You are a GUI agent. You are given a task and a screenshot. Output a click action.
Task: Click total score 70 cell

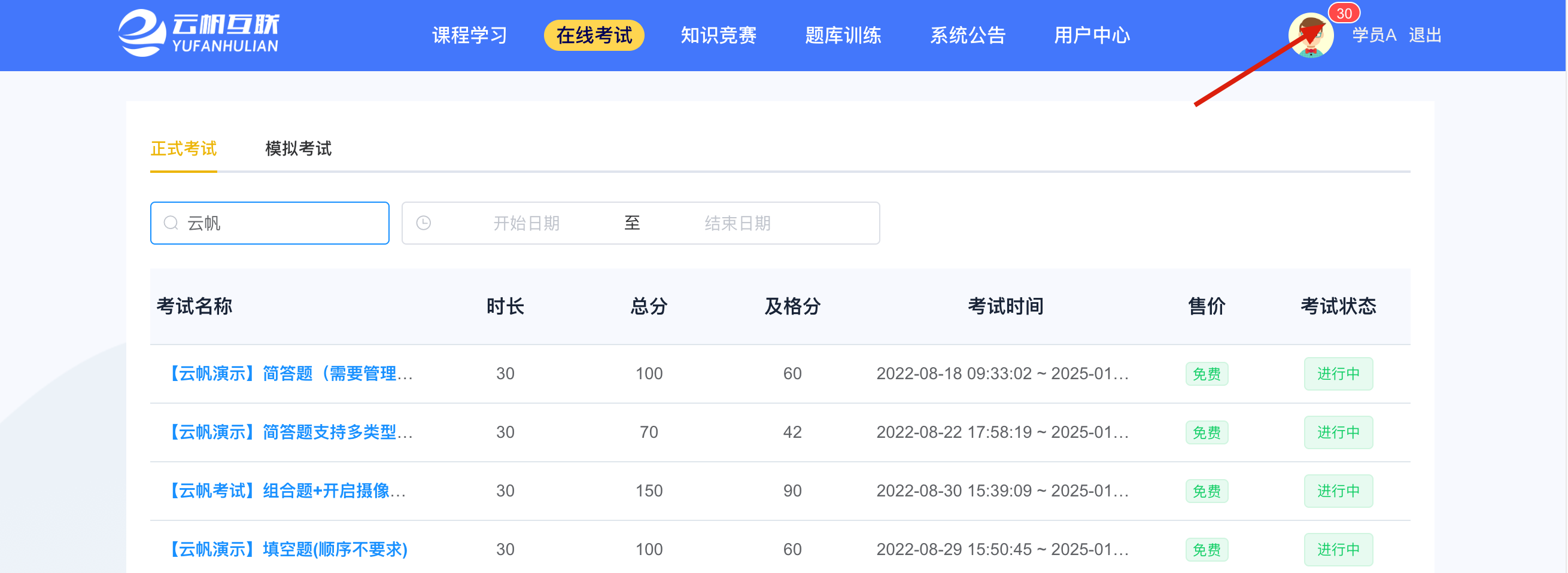pos(649,432)
